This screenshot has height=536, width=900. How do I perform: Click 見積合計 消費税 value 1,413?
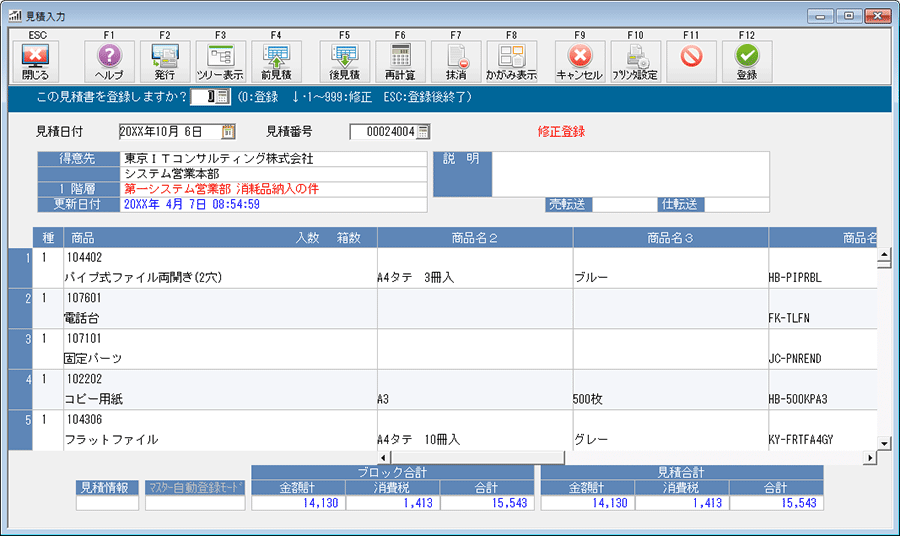(x=707, y=503)
